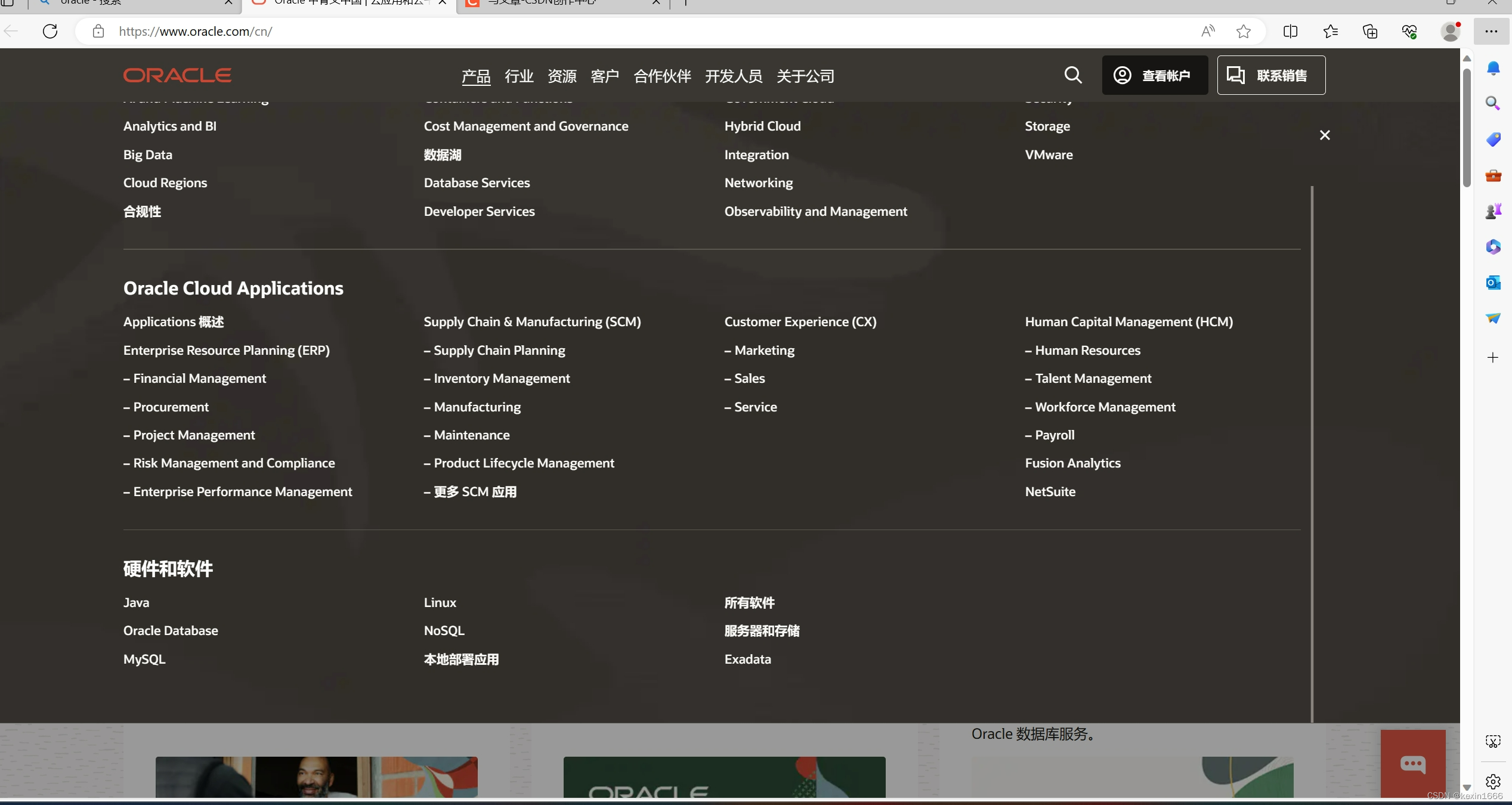Toggle split screen view icon
Image resolution: width=1512 pixels, height=805 pixels.
point(1290,31)
